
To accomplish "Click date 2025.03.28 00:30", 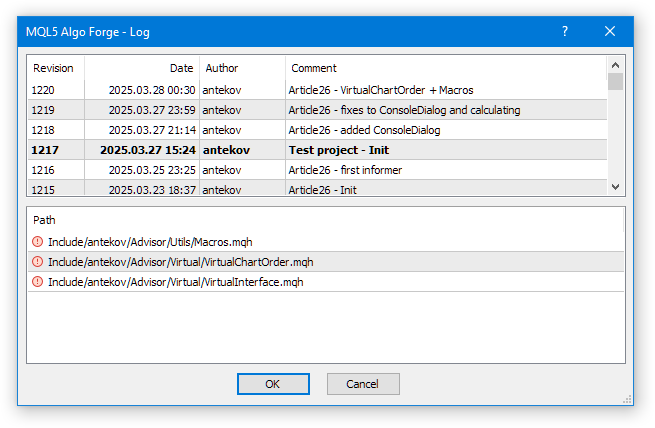I will tap(152, 90).
